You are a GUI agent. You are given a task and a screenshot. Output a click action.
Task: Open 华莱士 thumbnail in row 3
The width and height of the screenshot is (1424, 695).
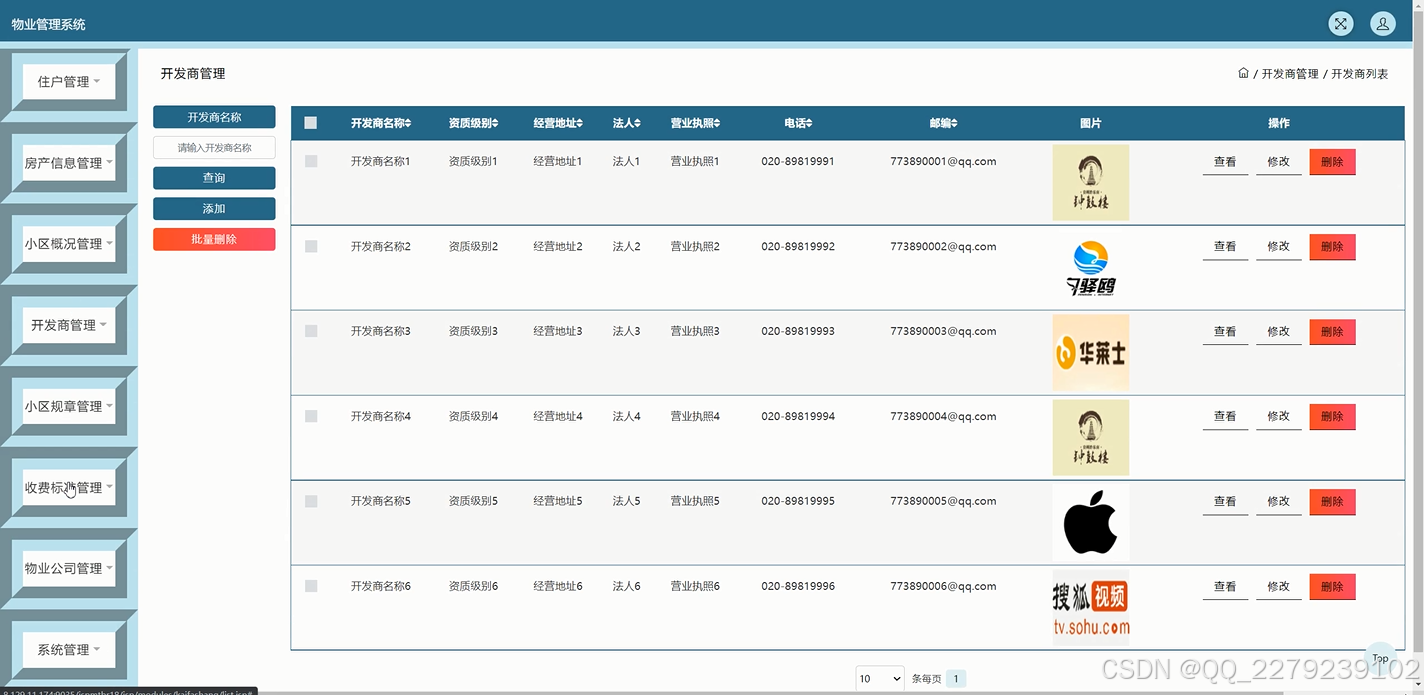1090,352
